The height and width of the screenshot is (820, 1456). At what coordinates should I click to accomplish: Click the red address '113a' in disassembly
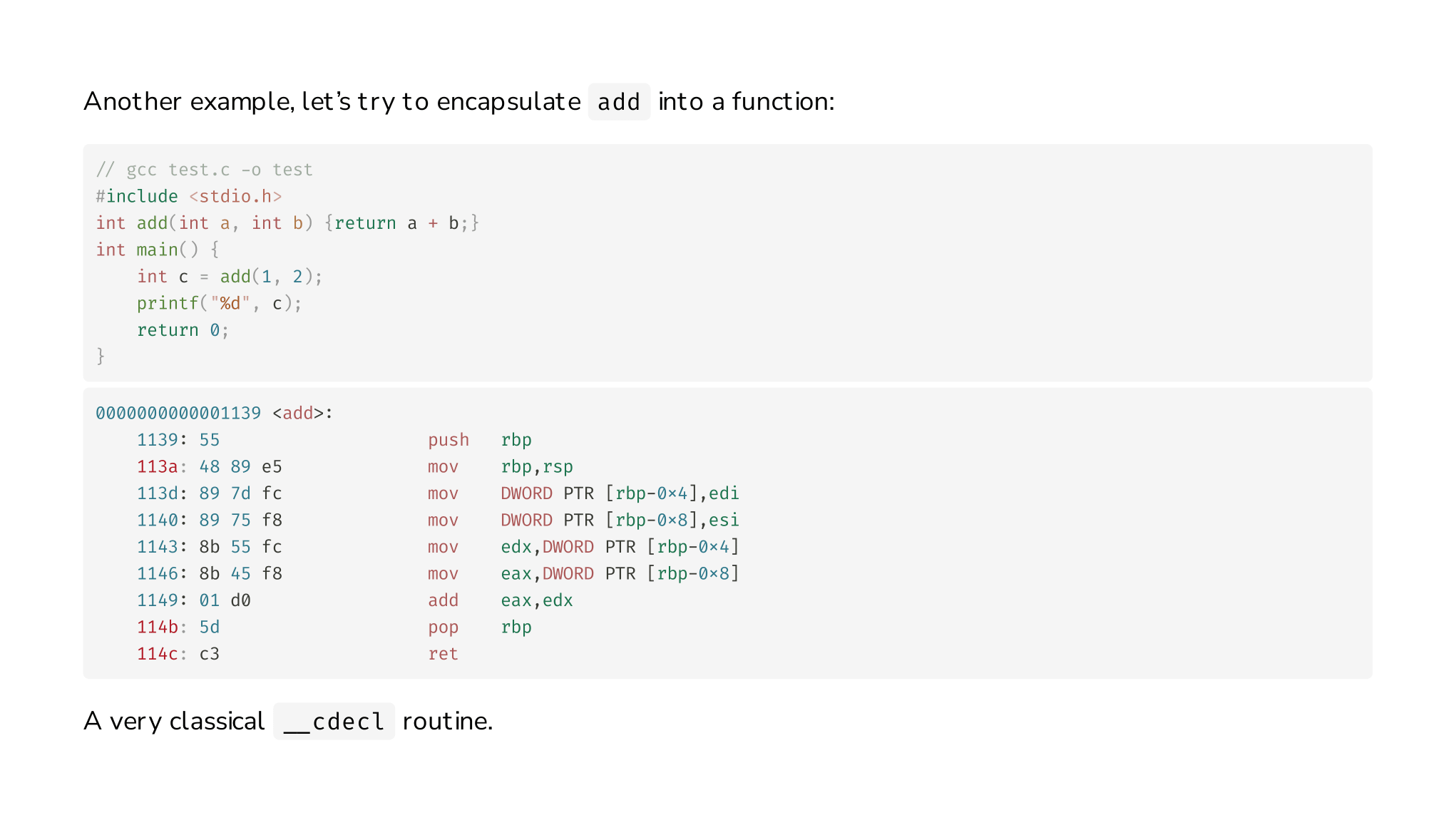click(157, 466)
